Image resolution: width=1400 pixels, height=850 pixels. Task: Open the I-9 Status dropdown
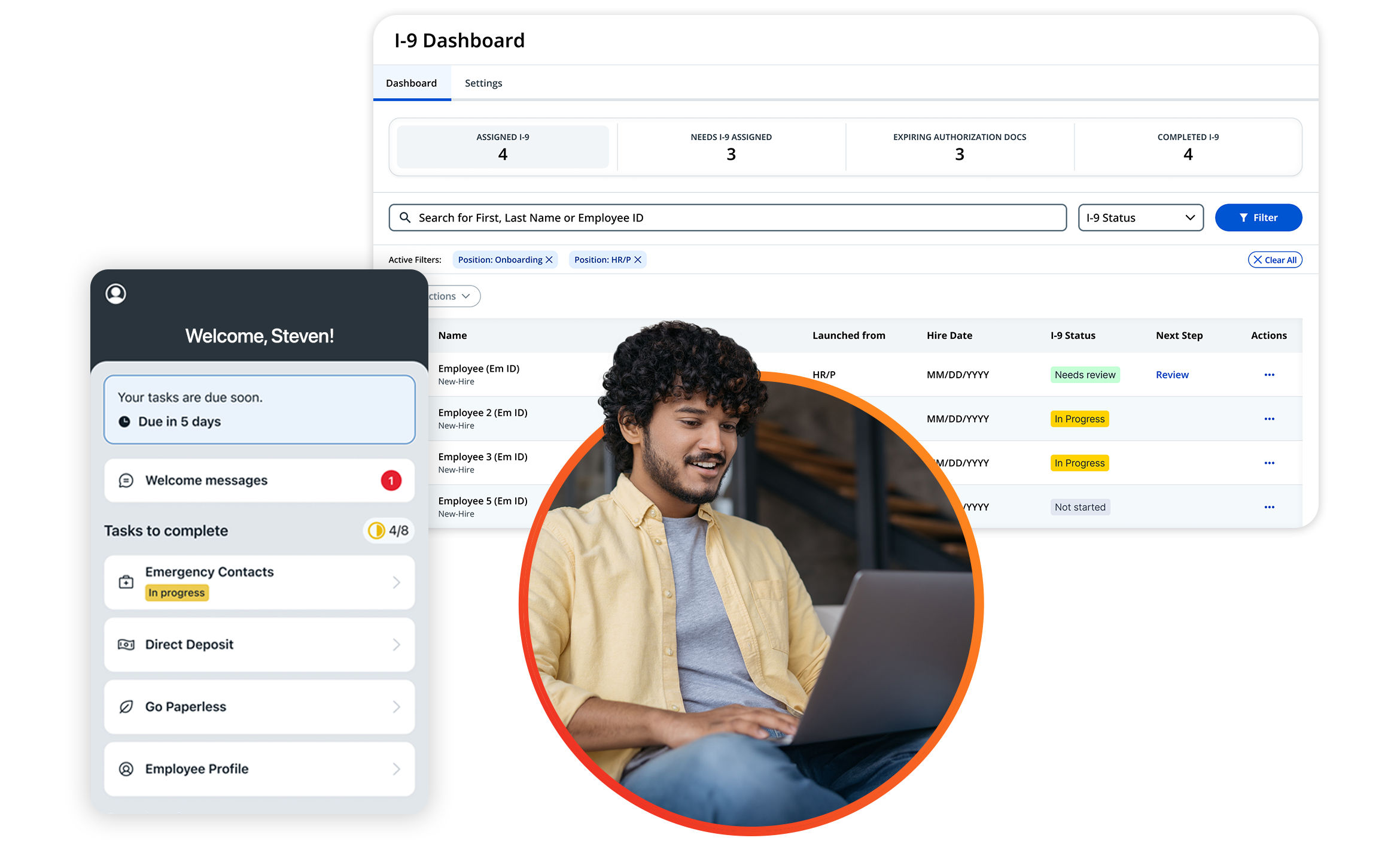coord(1140,217)
